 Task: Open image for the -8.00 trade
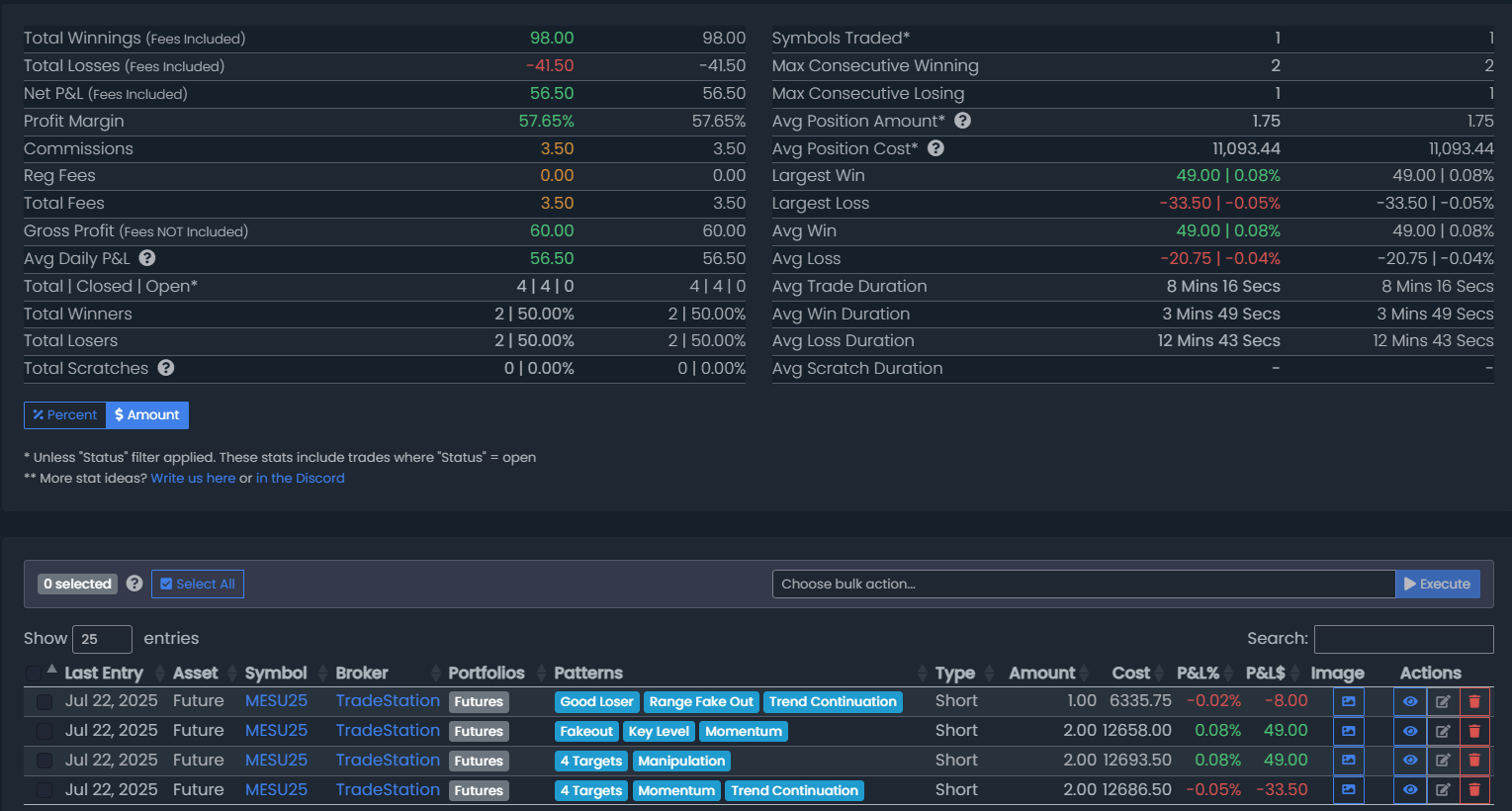(x=1348, y=701)
